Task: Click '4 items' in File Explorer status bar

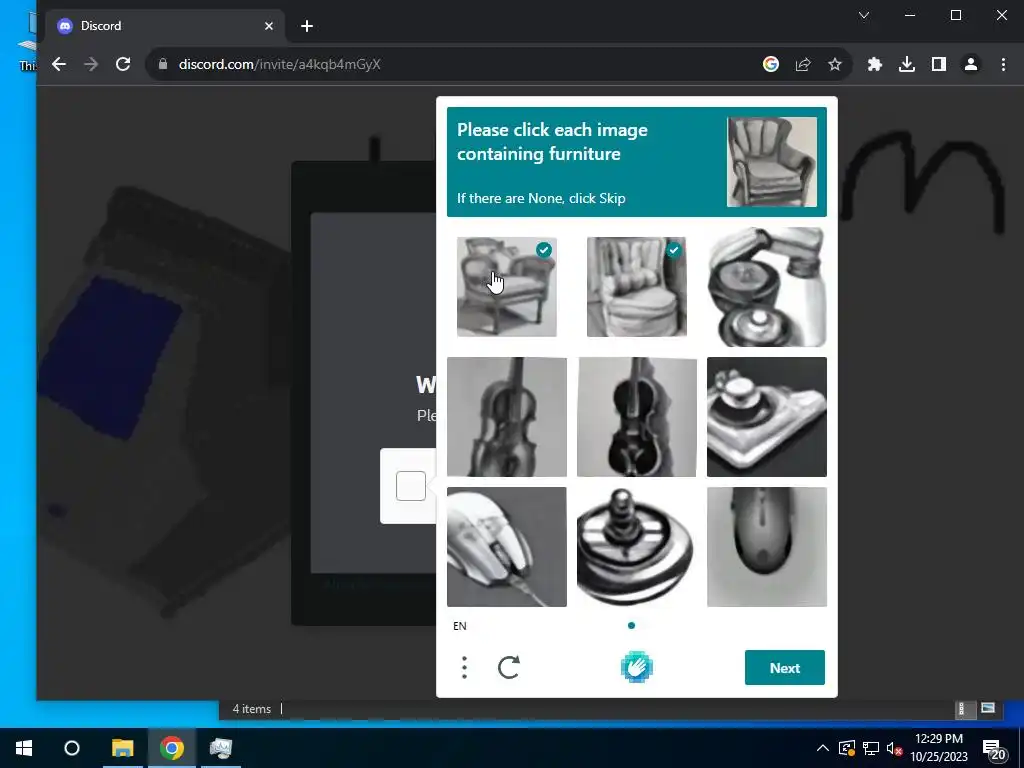Action: pyautogui.click(x=251, y=709)
